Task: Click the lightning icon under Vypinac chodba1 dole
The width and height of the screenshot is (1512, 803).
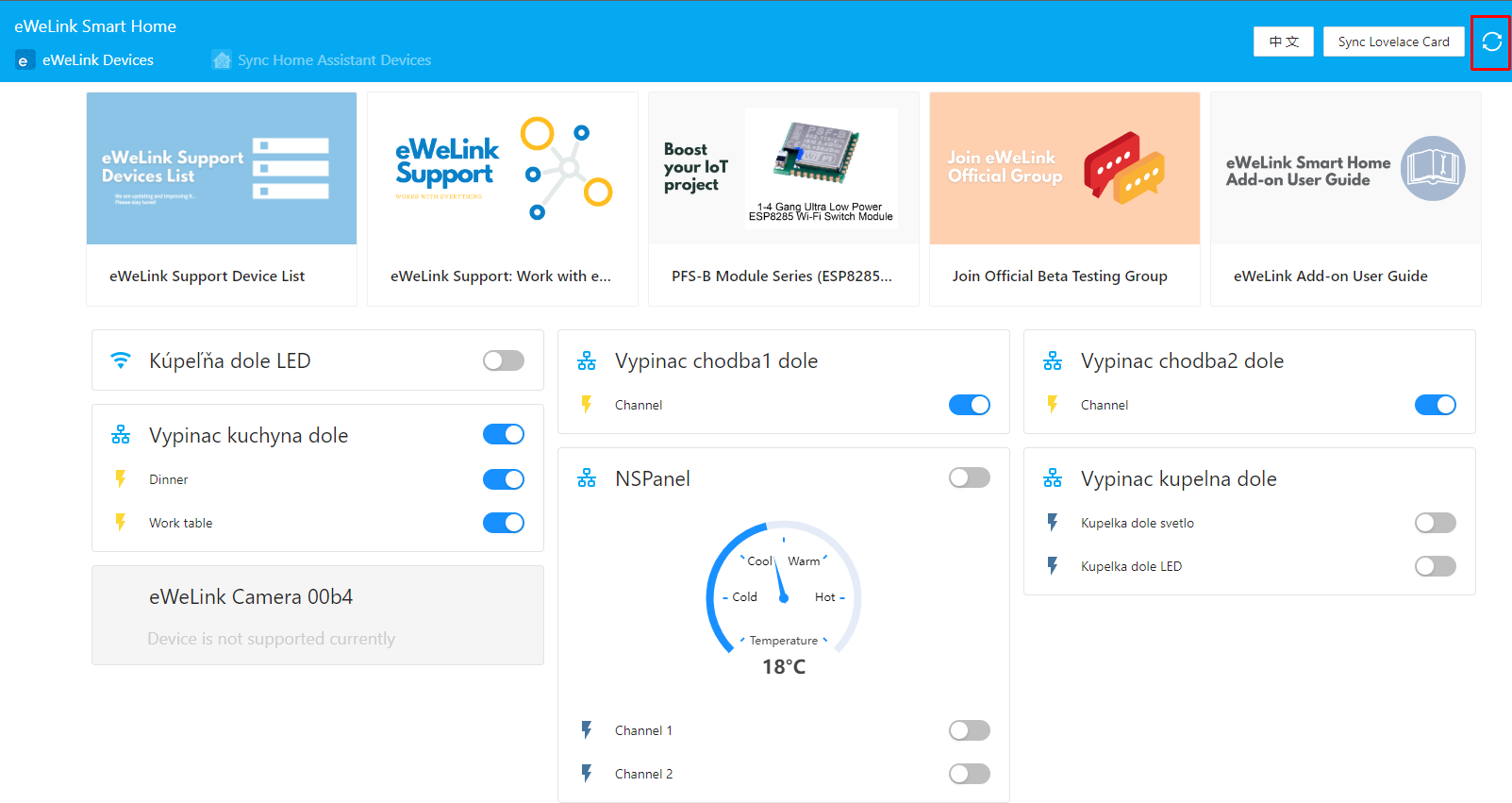Action: 587,405
